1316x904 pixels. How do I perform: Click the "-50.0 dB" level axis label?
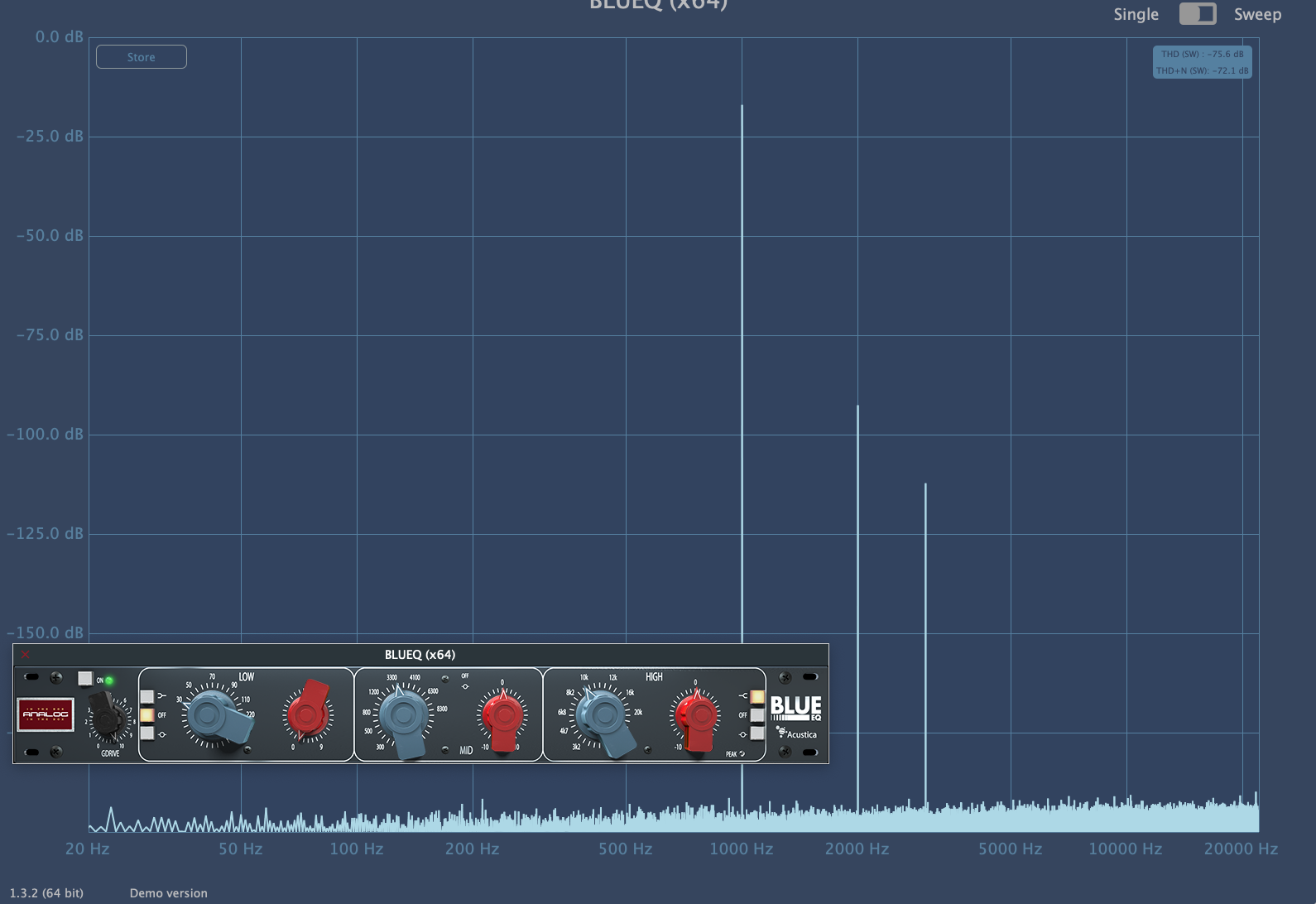pyautogui.click(x=50, y=236)
